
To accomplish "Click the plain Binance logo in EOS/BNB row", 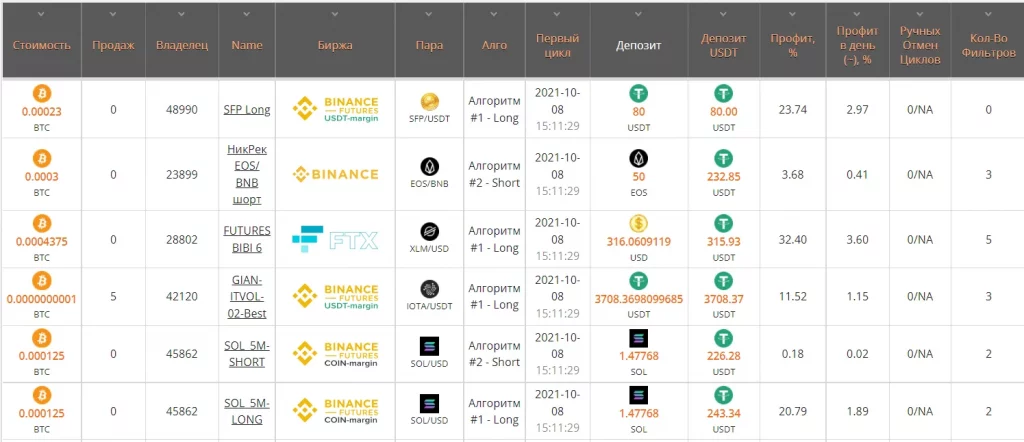I will [335, 174].
